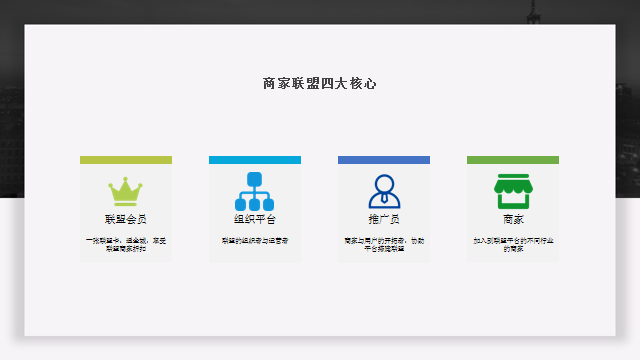Click the 商家 card label
This screenshot has width=640, height=360.
[x=513, y=219]
